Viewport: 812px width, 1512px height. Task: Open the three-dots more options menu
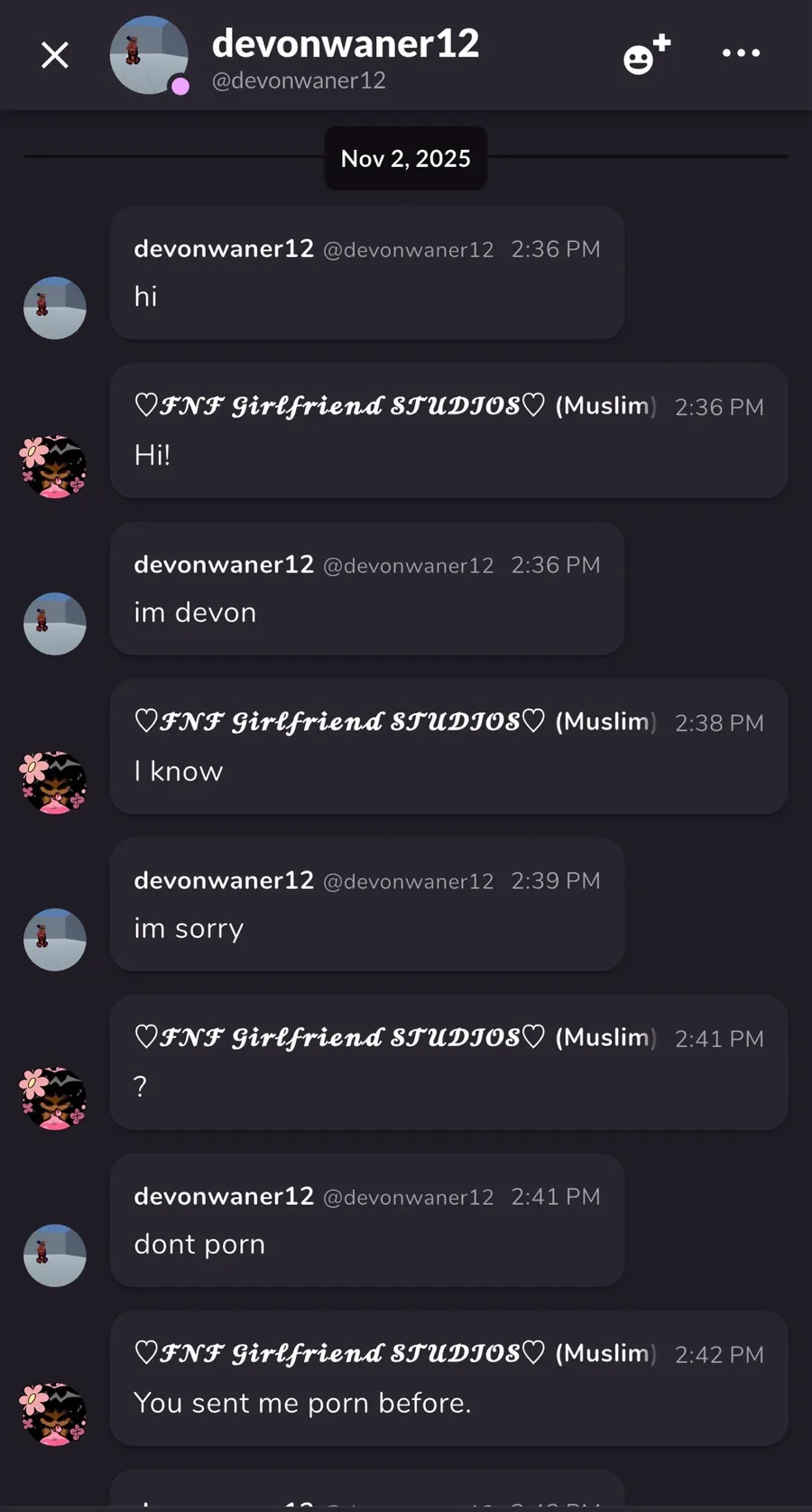click(x=741, y=53)
